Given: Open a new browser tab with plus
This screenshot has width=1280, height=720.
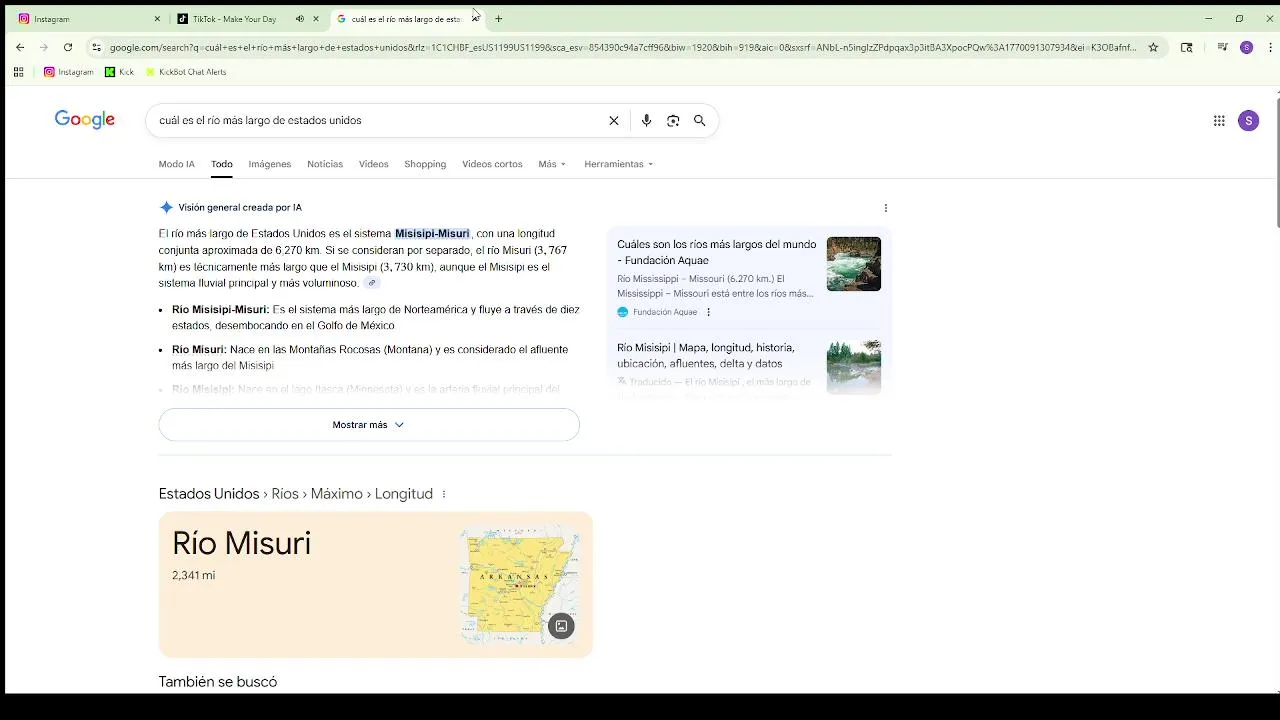Looking at the screenshot, I should [x=498, y=19].
